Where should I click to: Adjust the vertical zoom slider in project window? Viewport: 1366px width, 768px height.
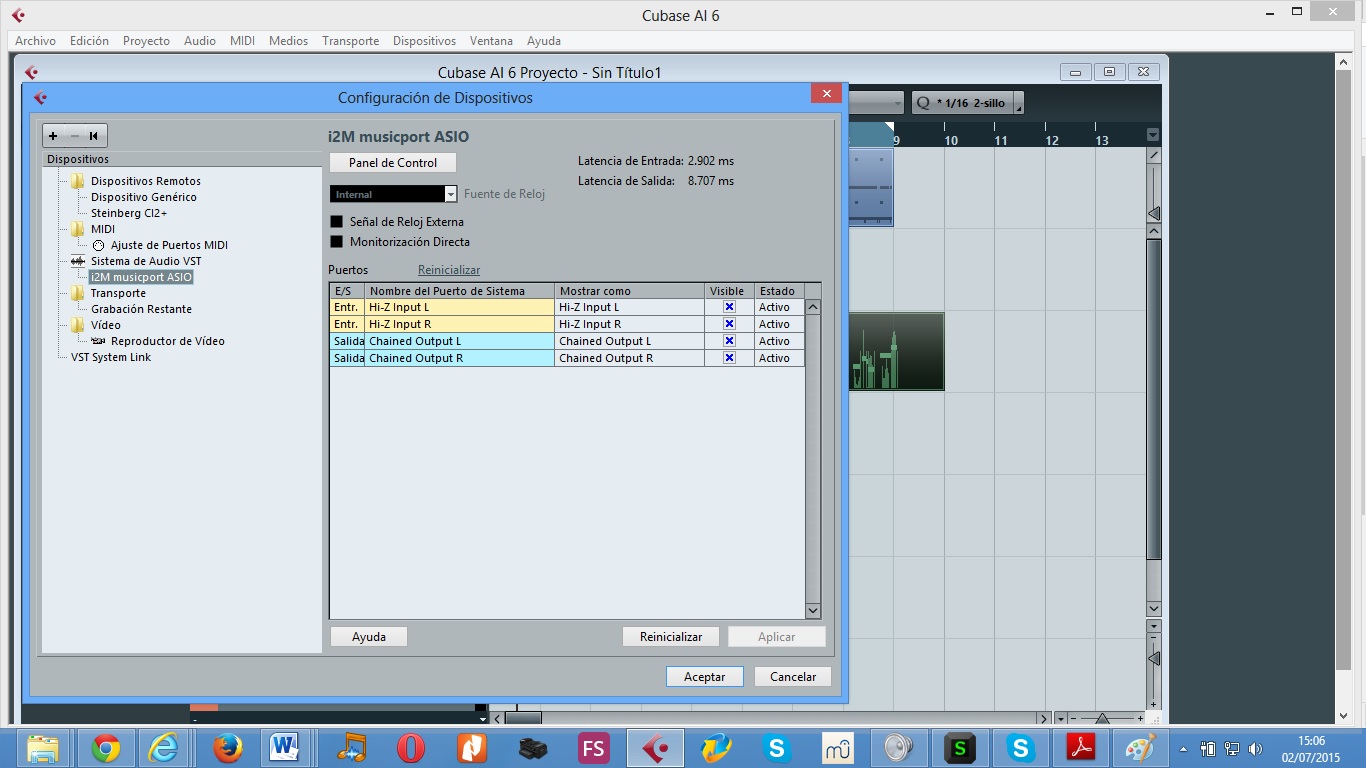[1154, 660]
